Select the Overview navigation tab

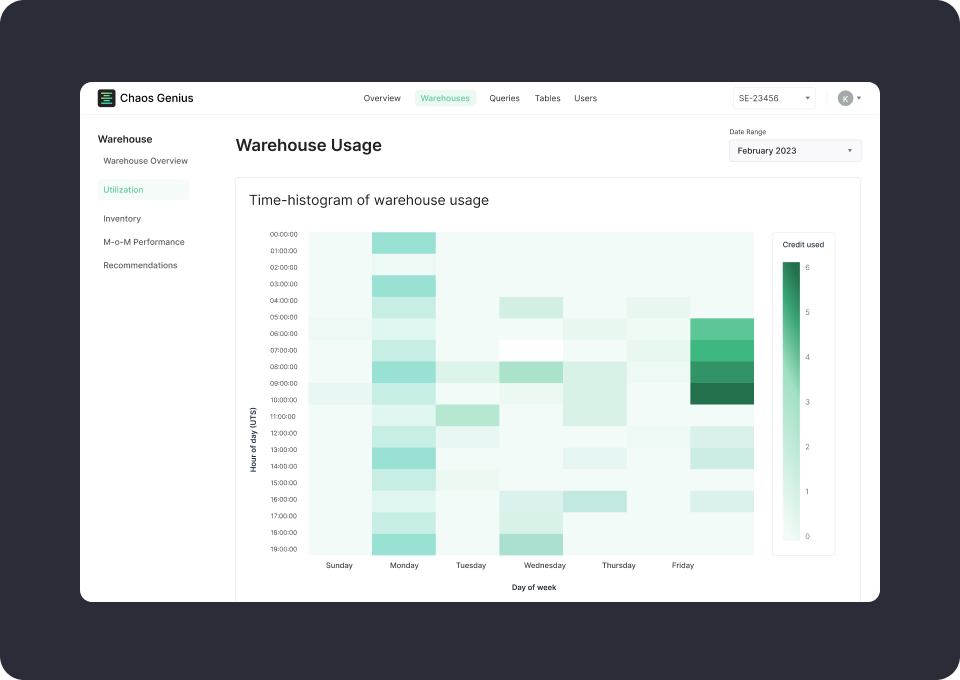pos(381,98)
